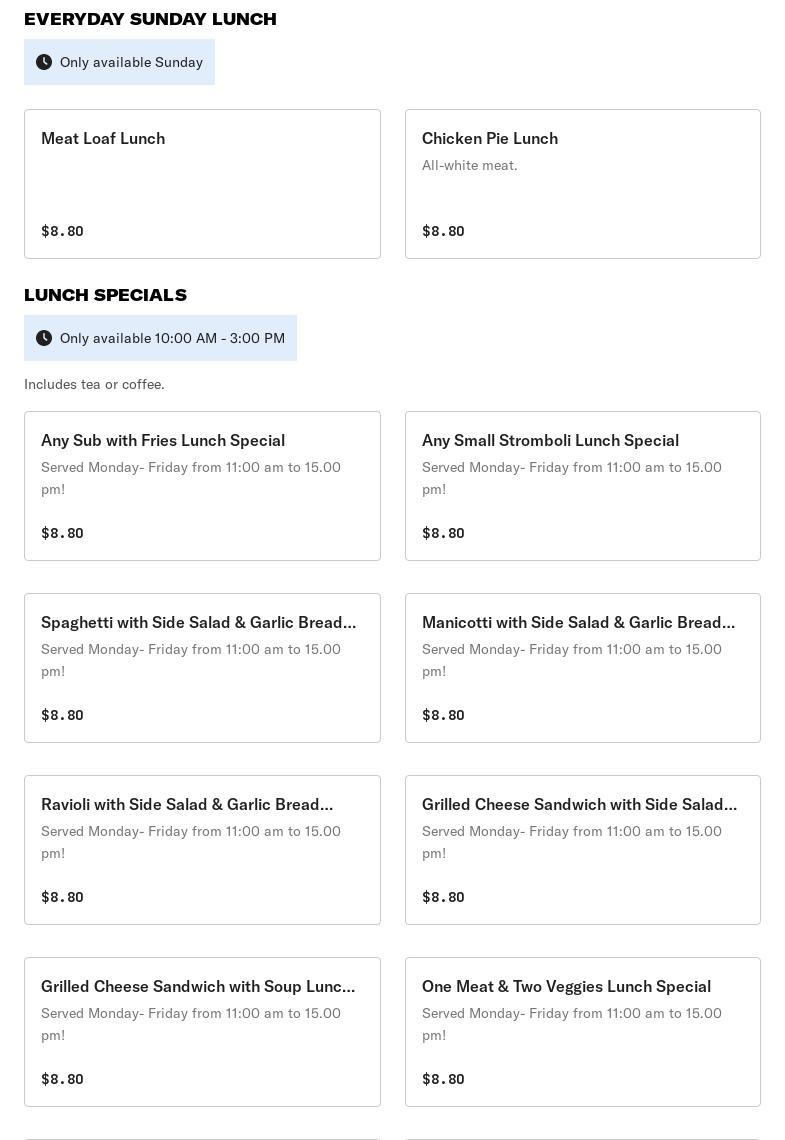
Task: Click the Includes tea or coffee note
Action: click(x=94, y=384)
